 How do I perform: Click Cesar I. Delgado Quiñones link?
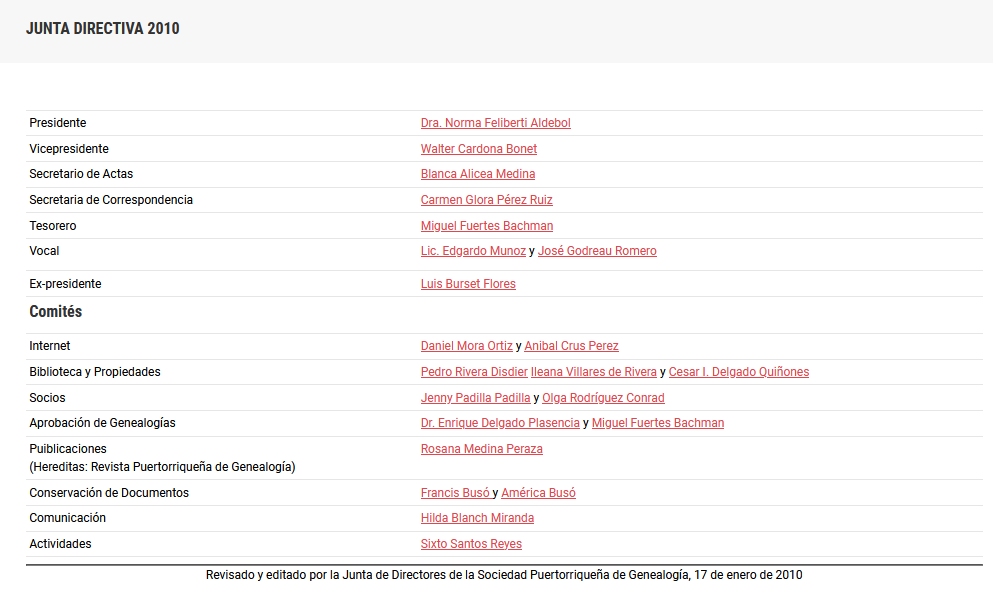click(x=738, y=372)
